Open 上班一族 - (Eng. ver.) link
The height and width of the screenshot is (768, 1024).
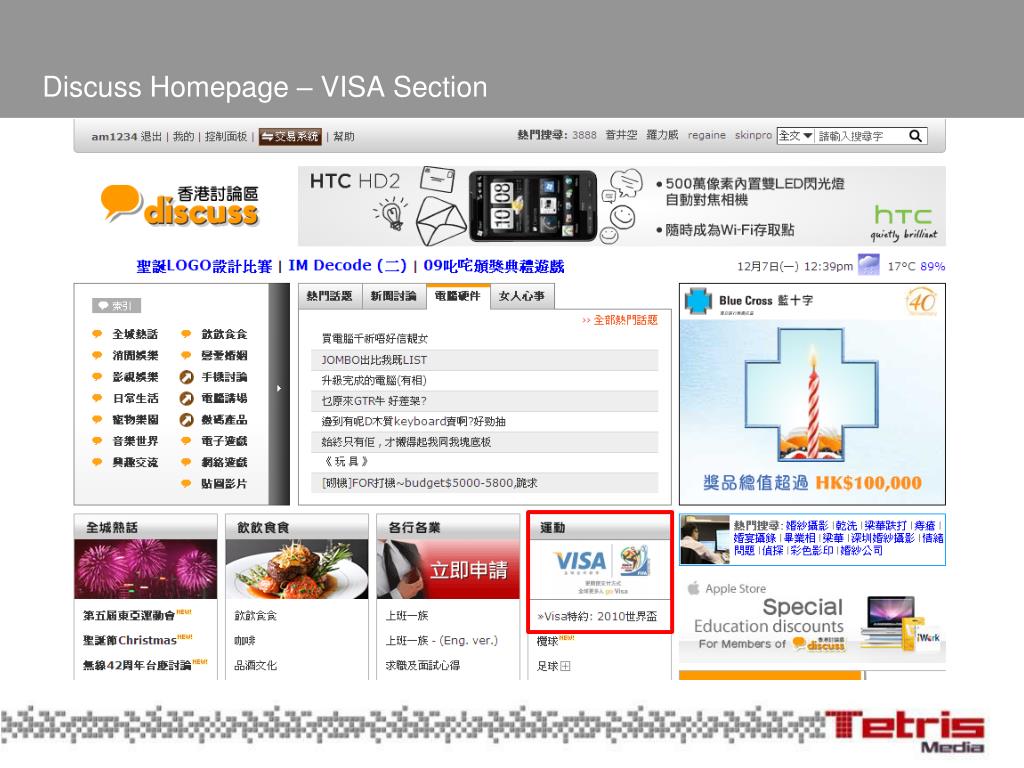[x=441, y=641]
